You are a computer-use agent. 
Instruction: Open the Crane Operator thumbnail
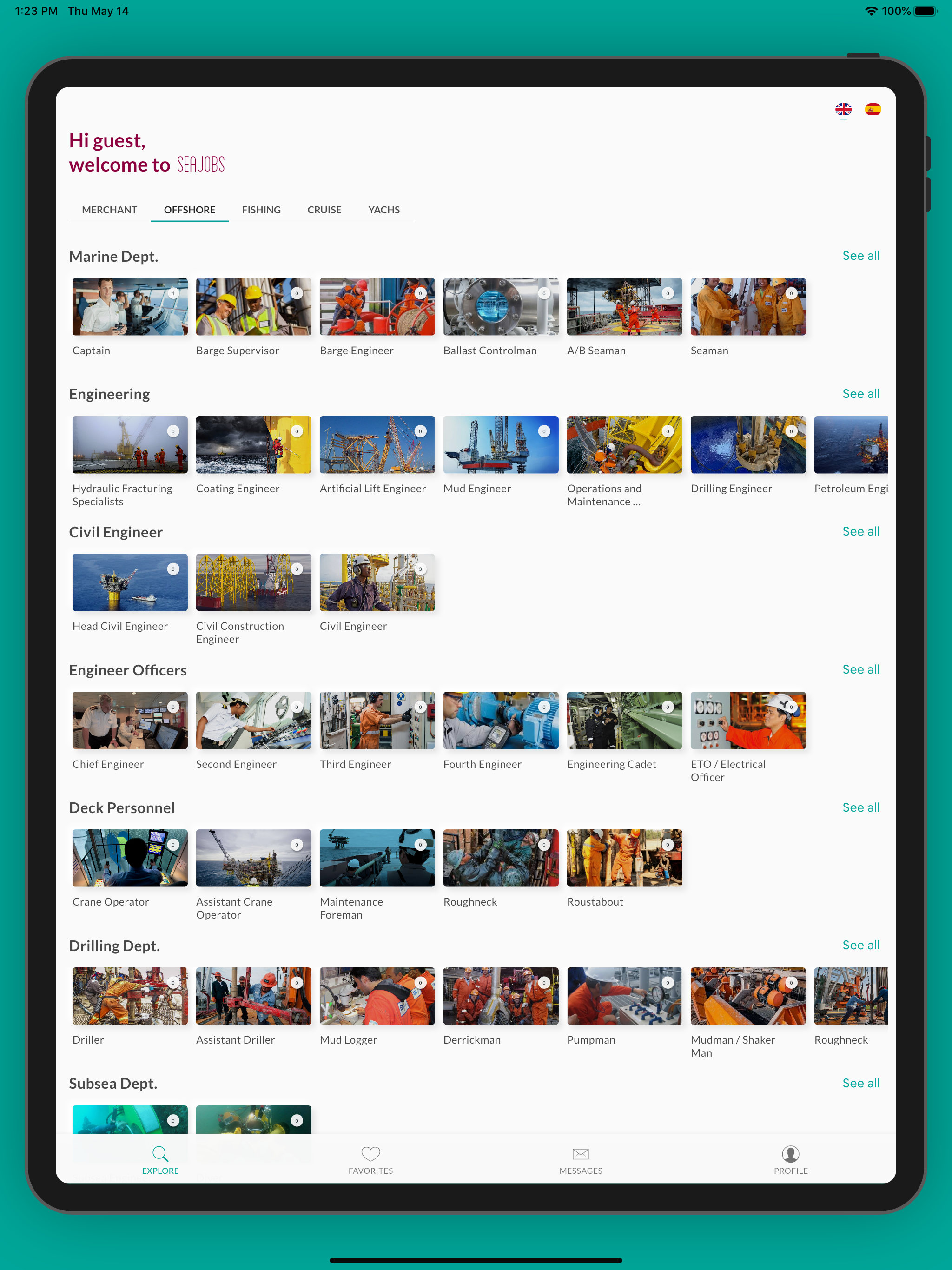(130, 858)
